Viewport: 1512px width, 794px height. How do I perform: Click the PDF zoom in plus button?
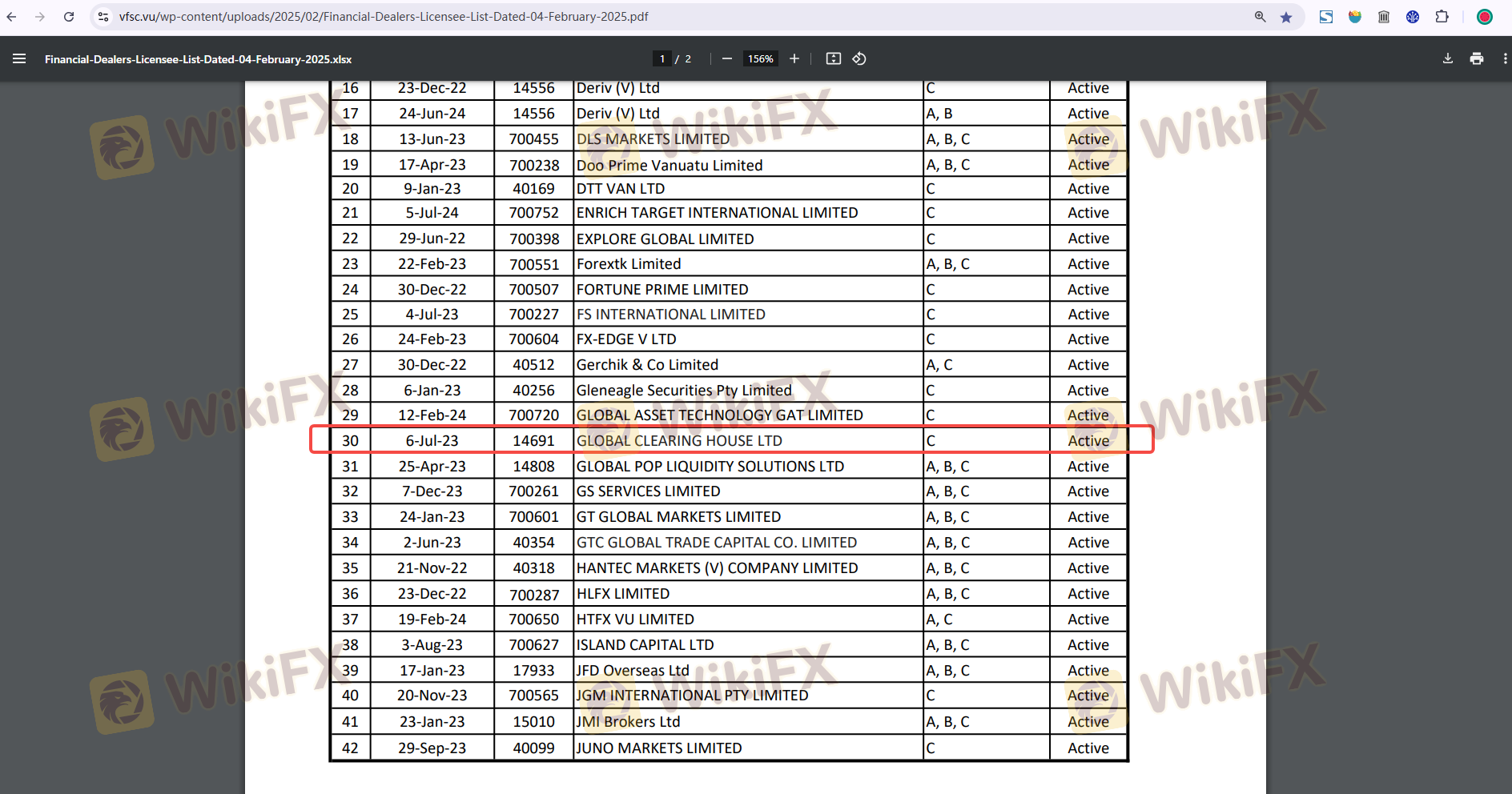tap(794, 58)
